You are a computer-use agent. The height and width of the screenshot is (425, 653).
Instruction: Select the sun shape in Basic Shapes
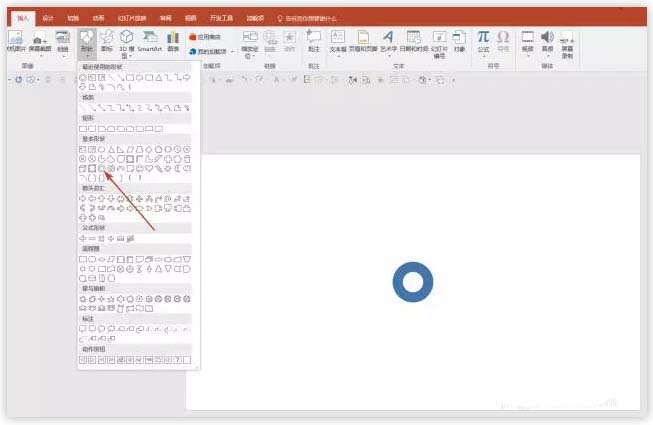point(168,168)
